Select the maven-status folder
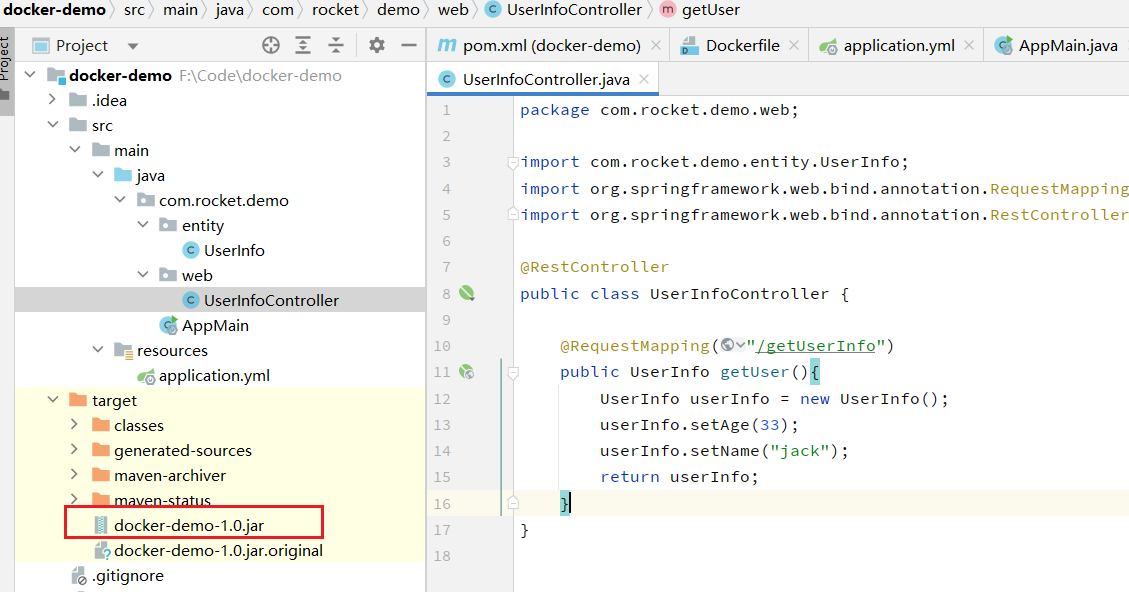1129x592 pixels. point(162,500)
